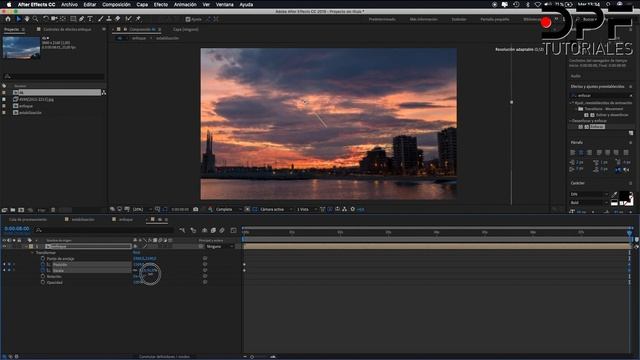Select the Puppet Pin tool
The height and width of the screenshot is (360, 640).
(x=138, y=19)
